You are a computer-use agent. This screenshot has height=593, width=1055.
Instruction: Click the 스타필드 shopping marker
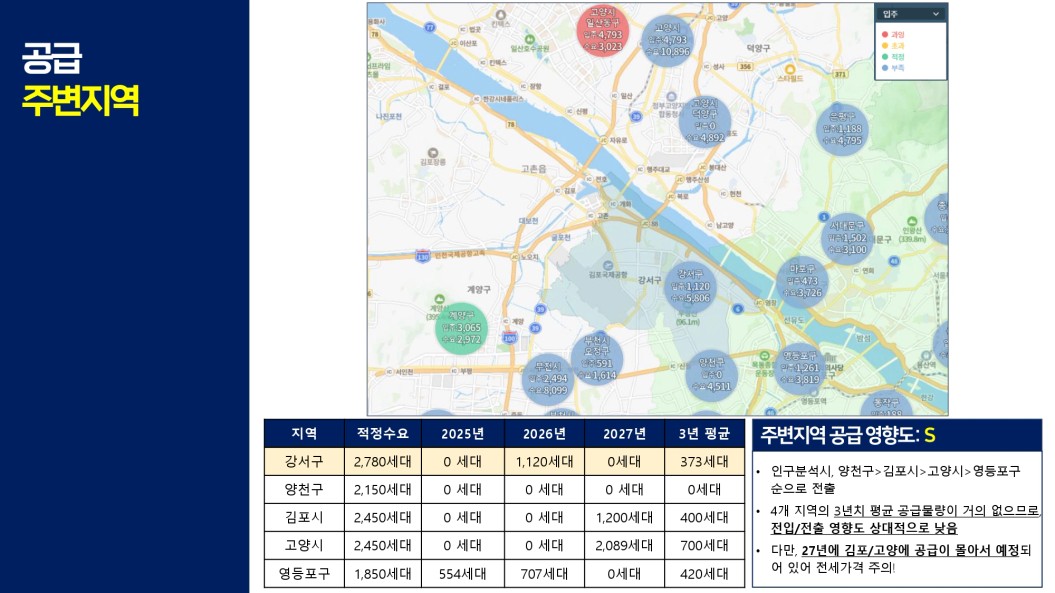click(x=791, y=69)
